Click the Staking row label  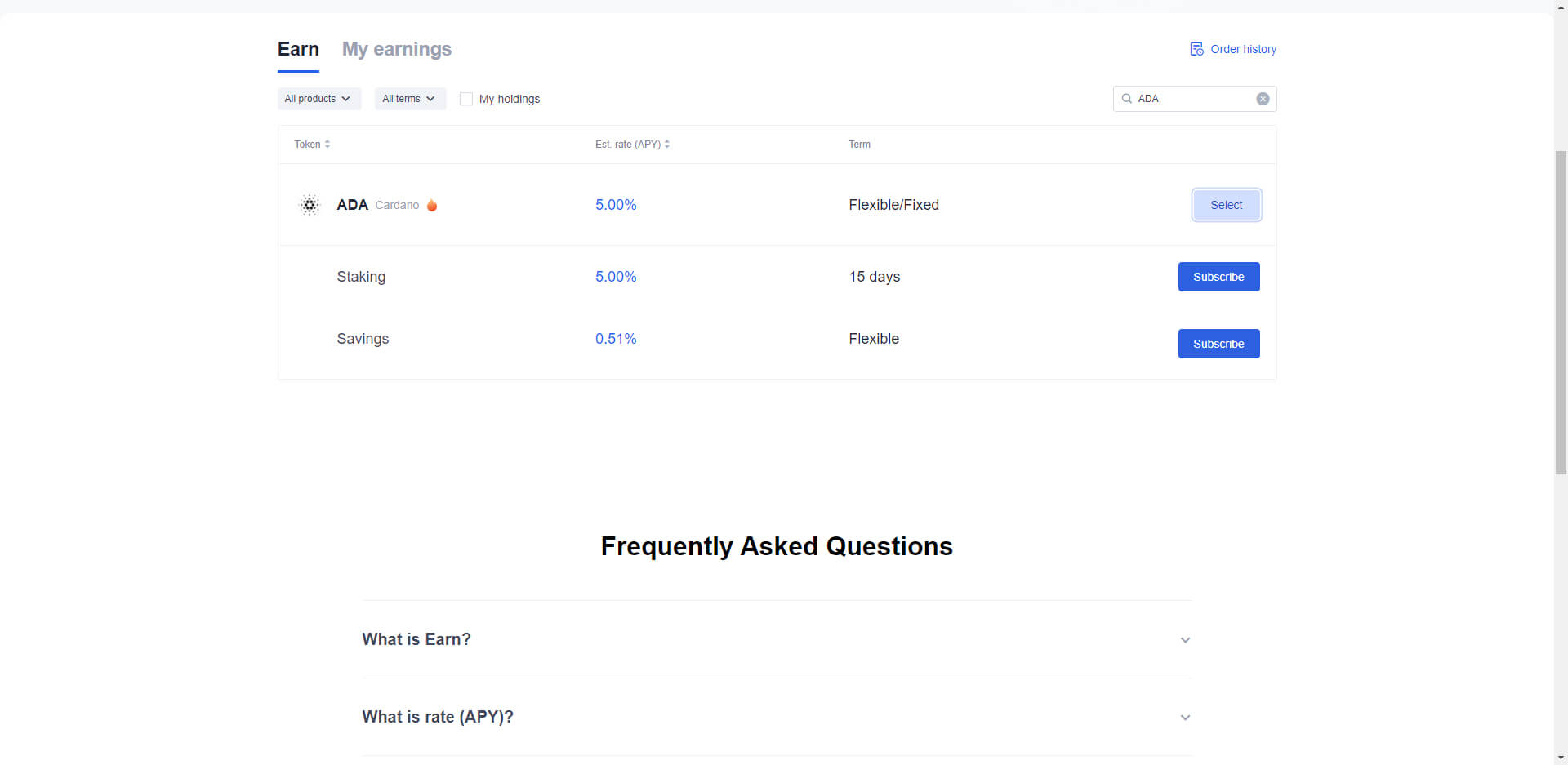pyautogui.click(x=361, y=277)
